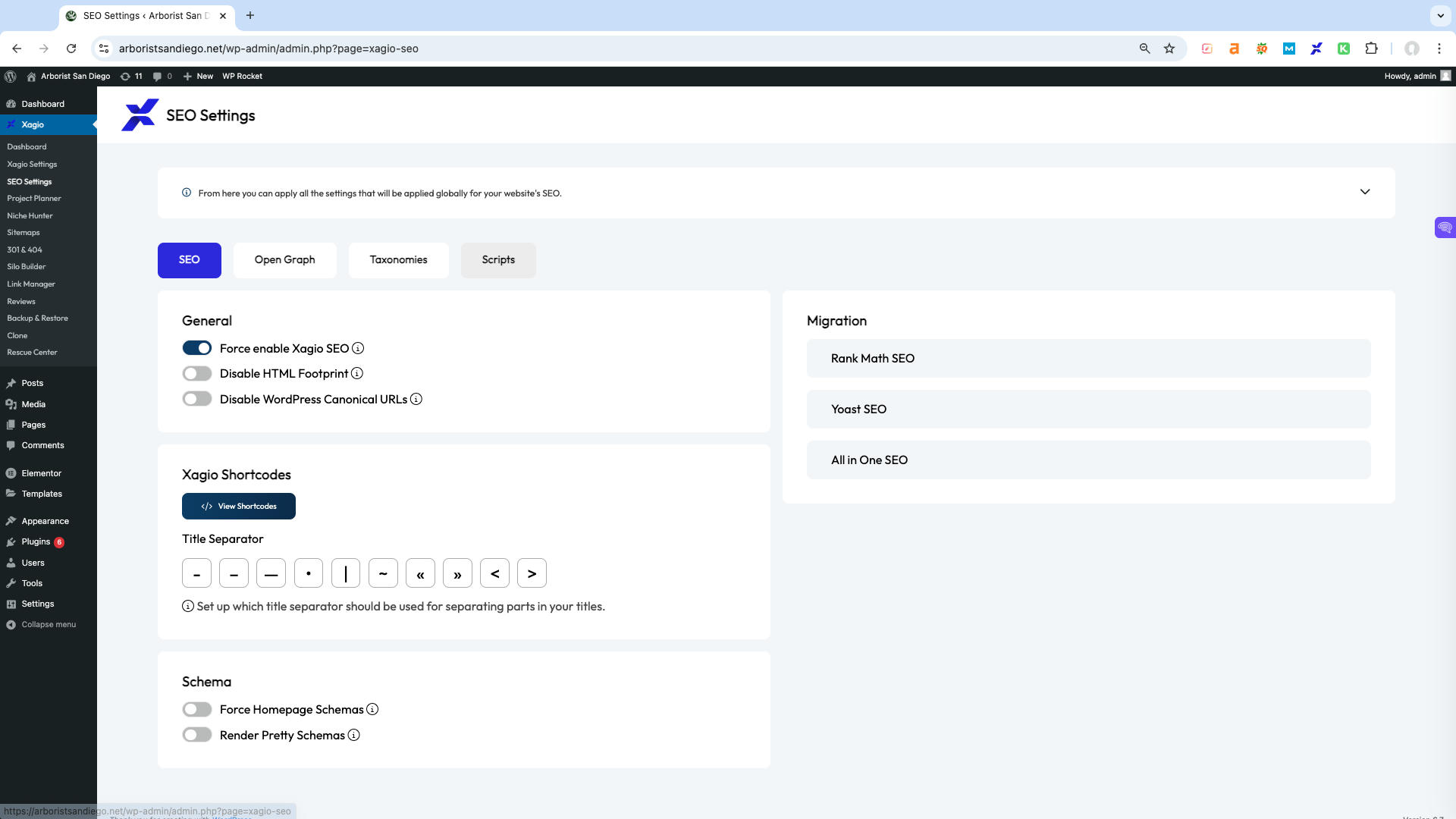Open Backup & Restore in sidebar
1456x819 pixels.
point(37,318)
